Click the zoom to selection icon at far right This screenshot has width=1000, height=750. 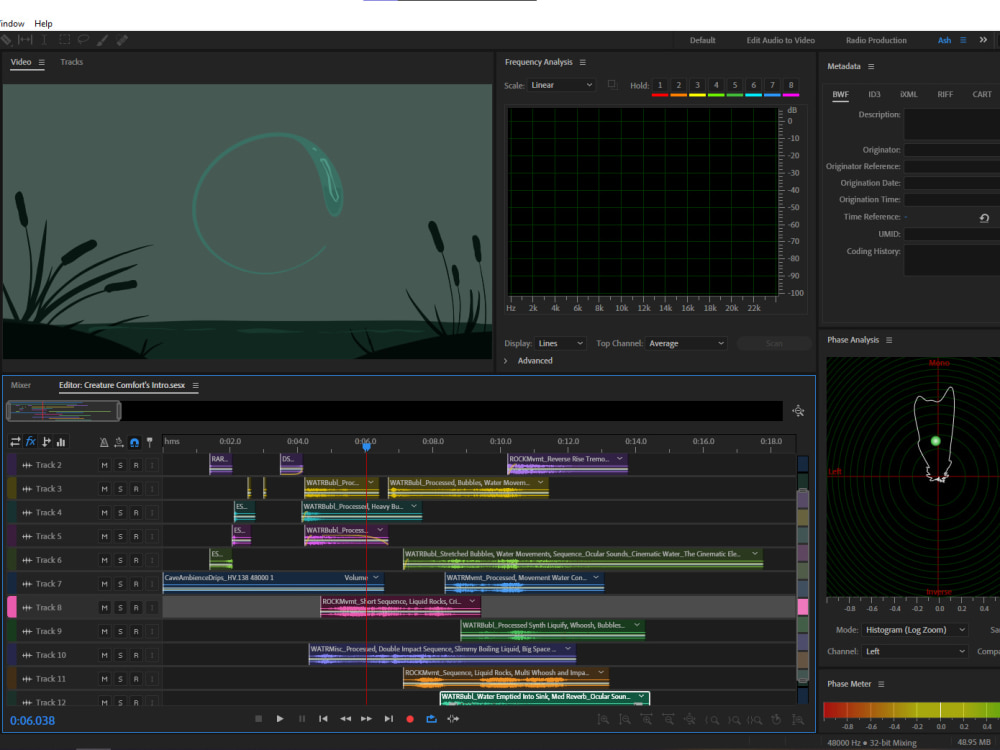click(x=798, y=719)
